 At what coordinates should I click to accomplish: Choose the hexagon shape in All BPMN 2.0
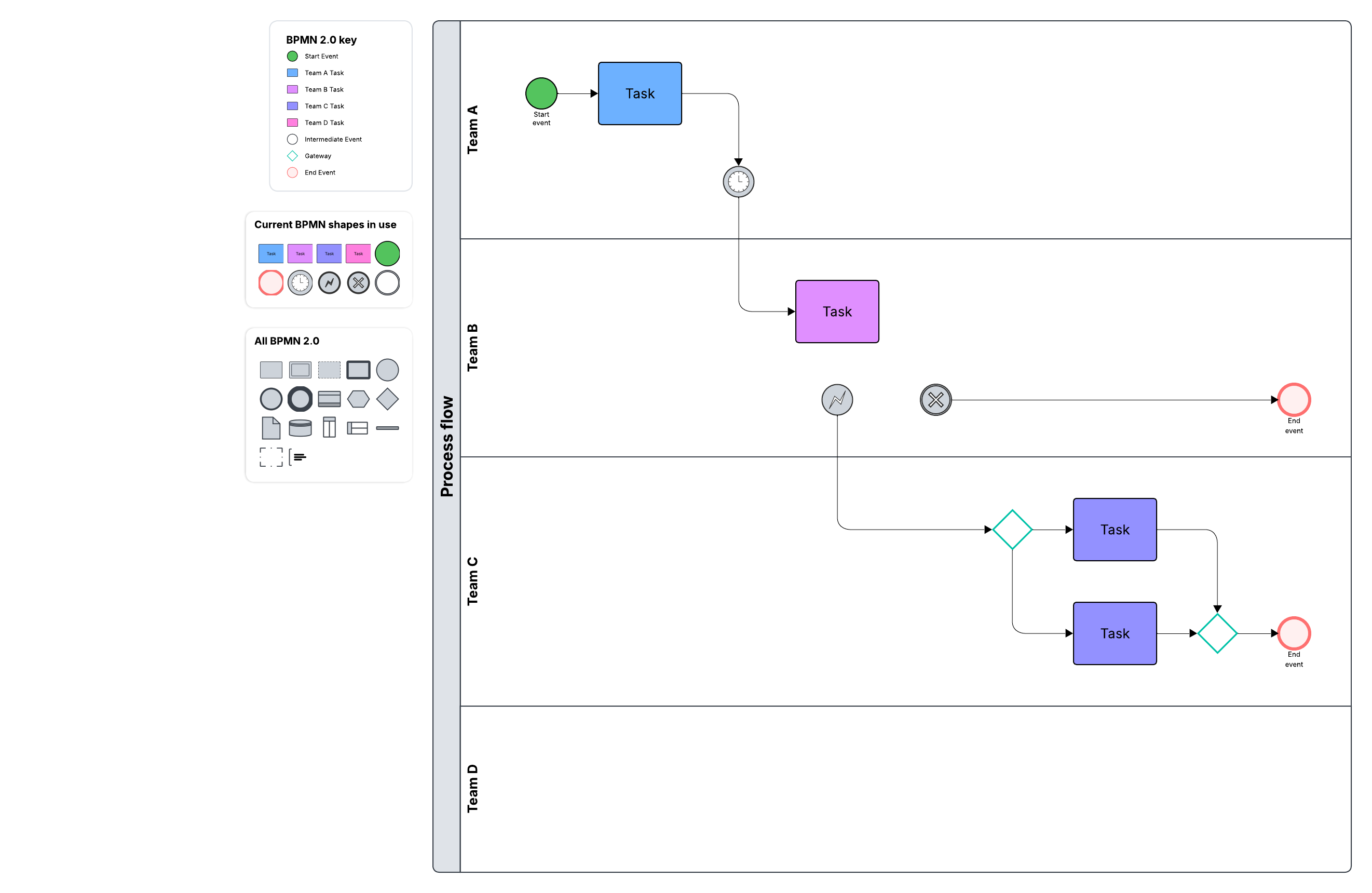[359, 399]
